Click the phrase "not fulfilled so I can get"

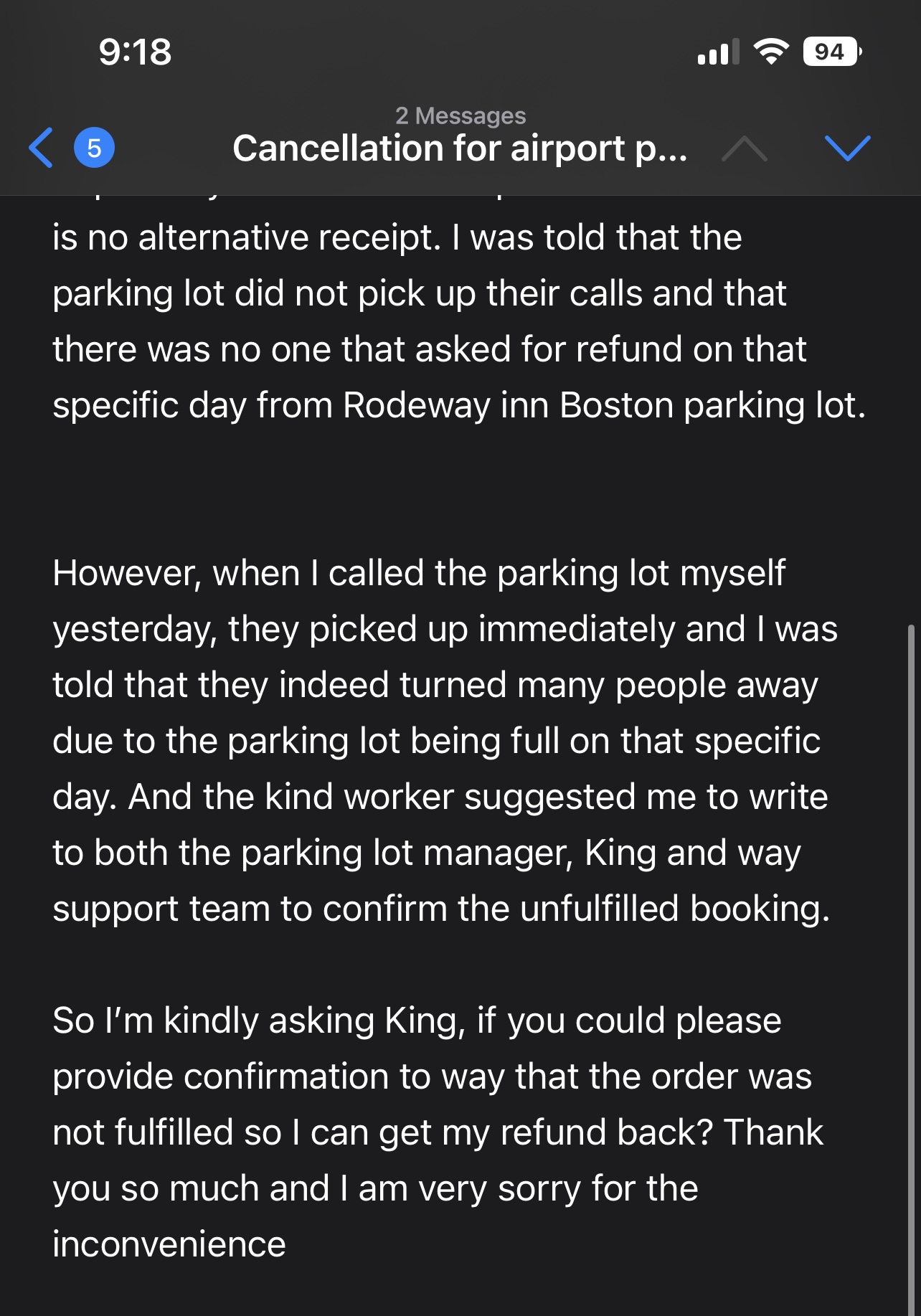241,1132
